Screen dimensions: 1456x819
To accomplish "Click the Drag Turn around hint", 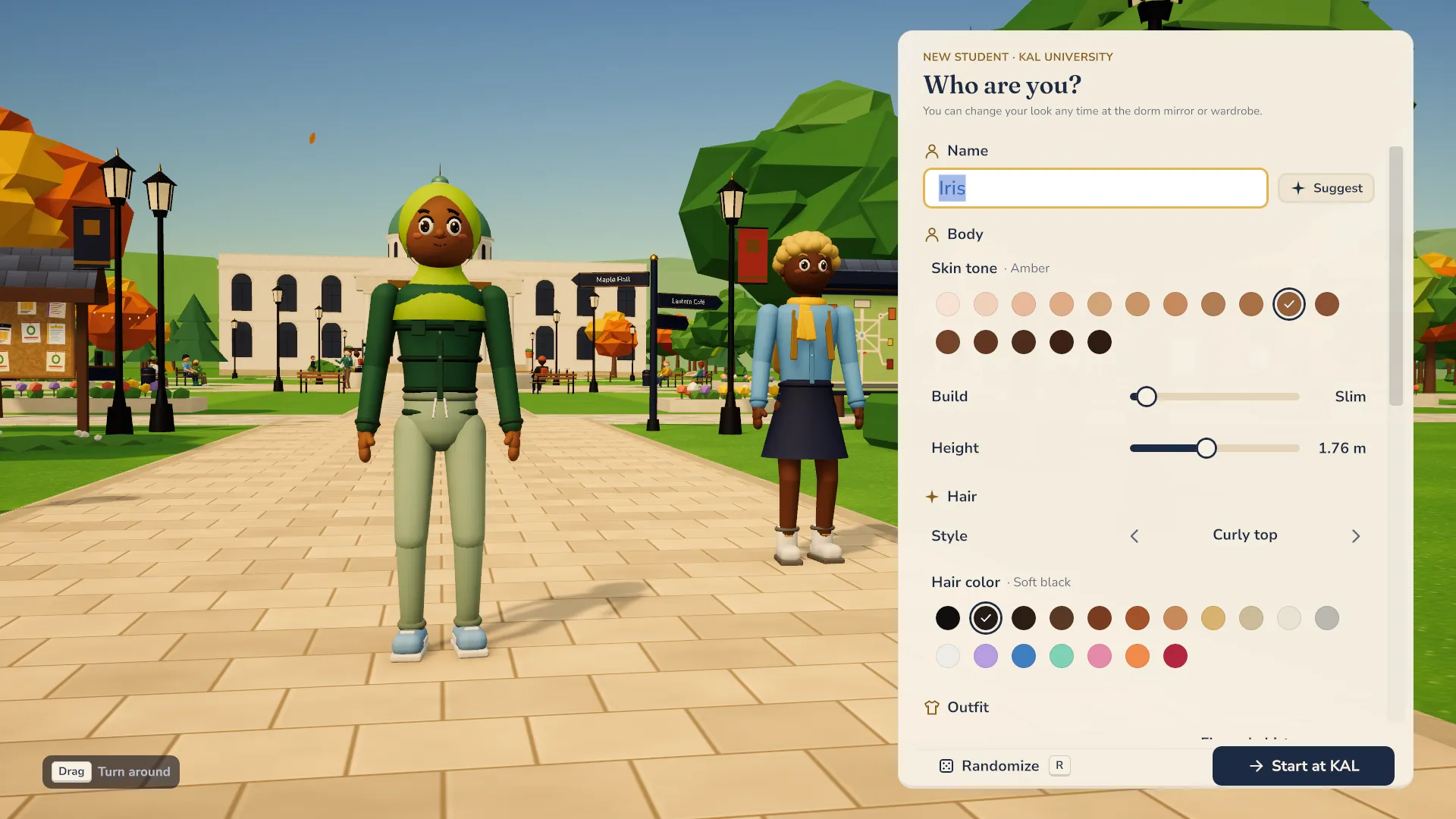I will point(111,772).
